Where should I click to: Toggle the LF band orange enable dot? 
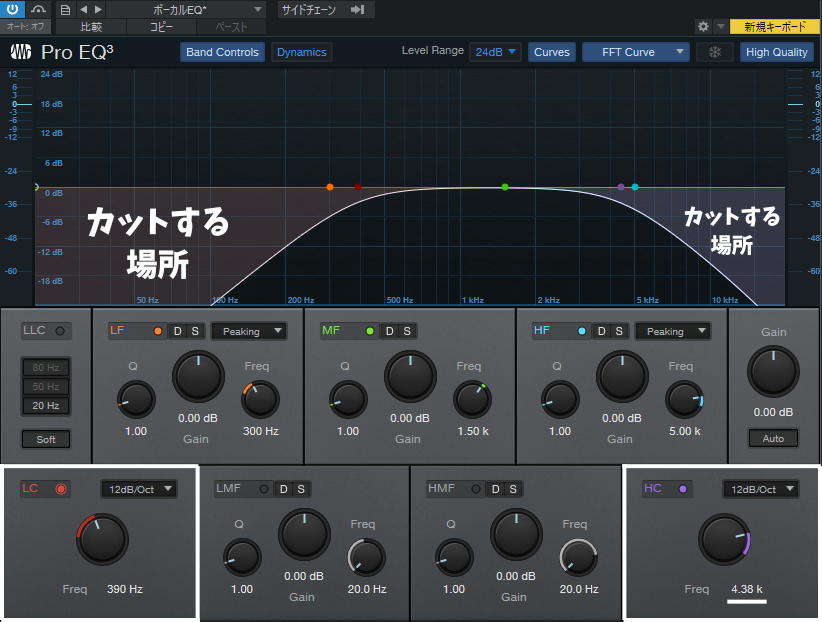(158, 331)
